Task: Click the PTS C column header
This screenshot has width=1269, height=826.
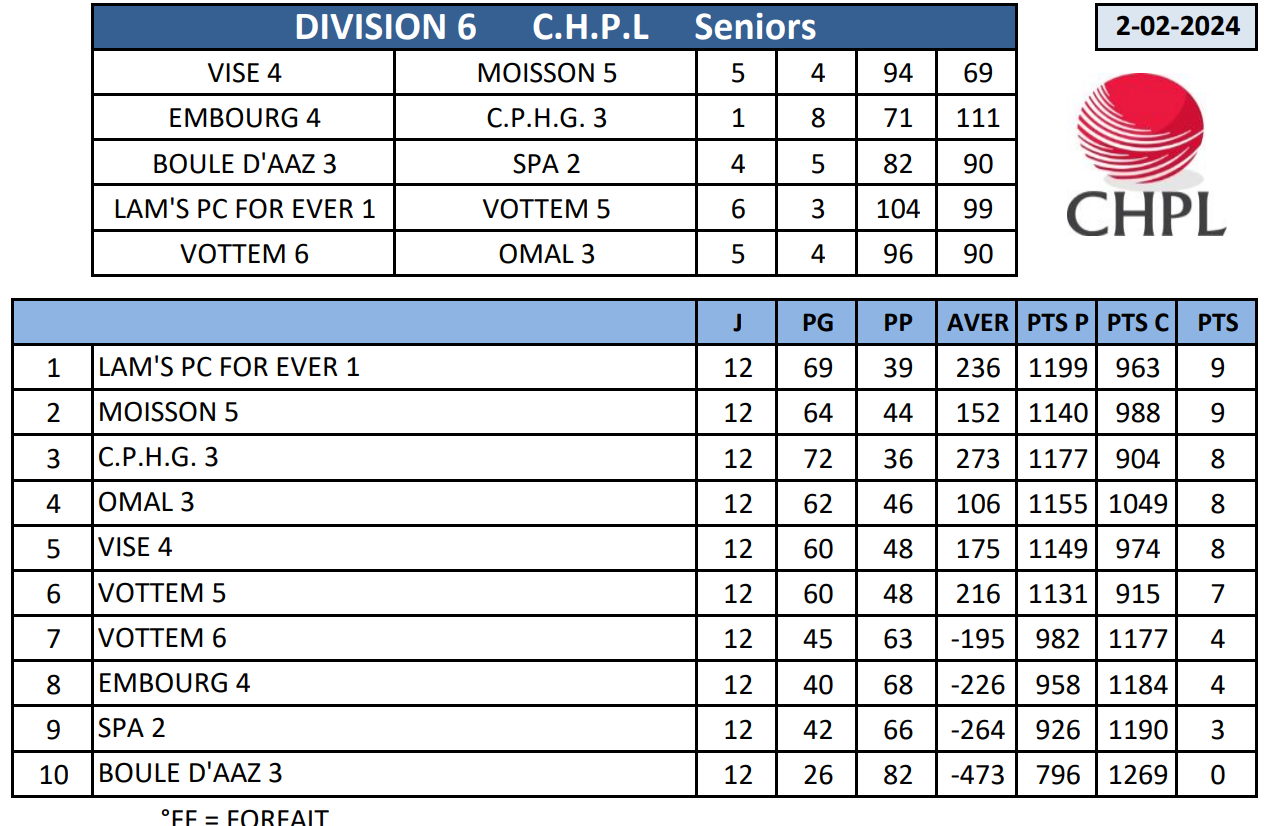Action: click(1137, 322)
